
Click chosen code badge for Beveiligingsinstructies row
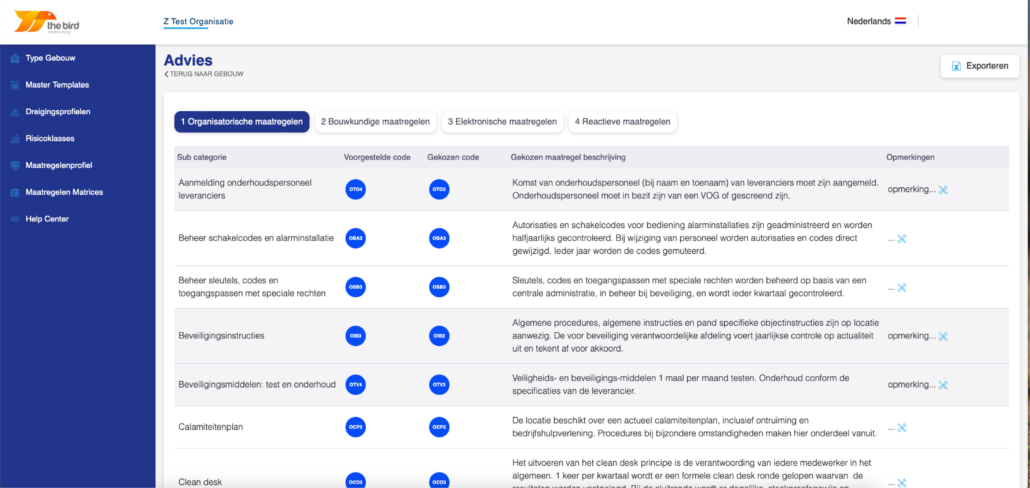439,336
